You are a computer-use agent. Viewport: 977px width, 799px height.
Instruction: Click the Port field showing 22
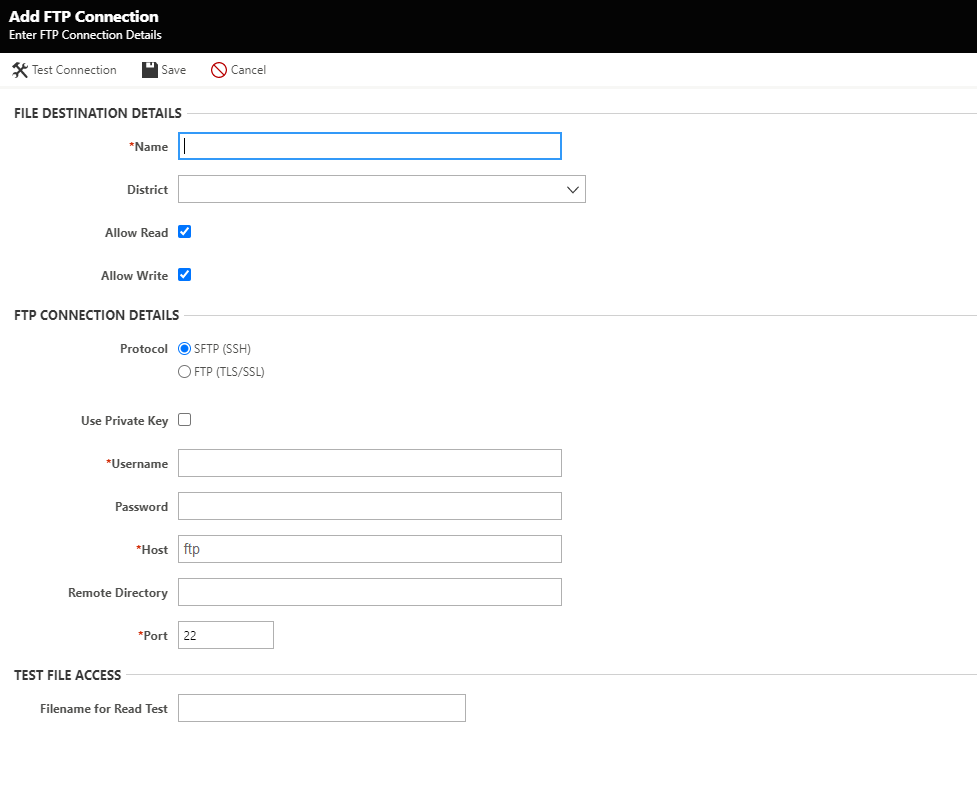pyautogui.click(x=226, y=635)
